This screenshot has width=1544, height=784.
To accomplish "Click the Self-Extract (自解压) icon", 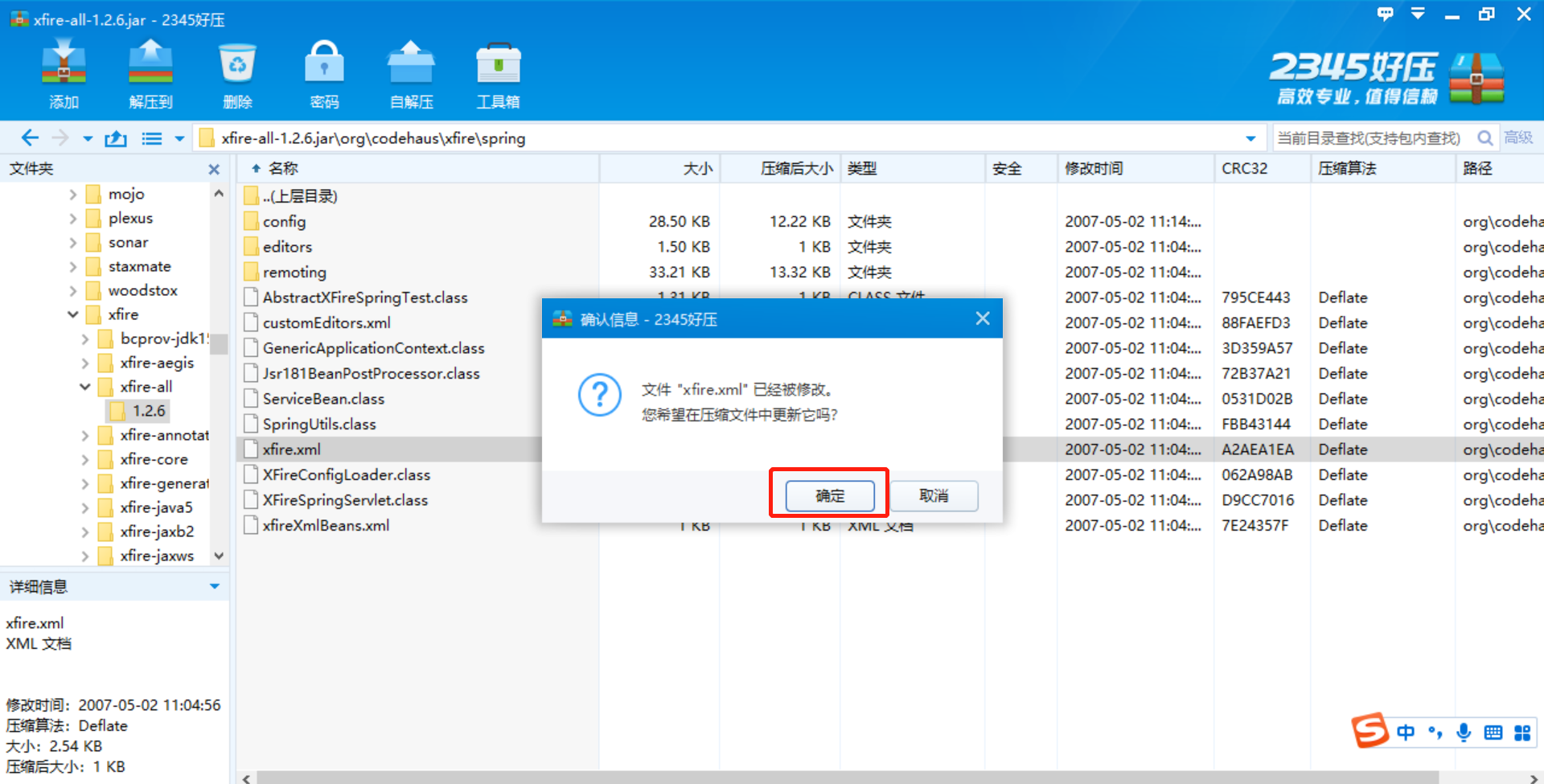I will (411, 72).
